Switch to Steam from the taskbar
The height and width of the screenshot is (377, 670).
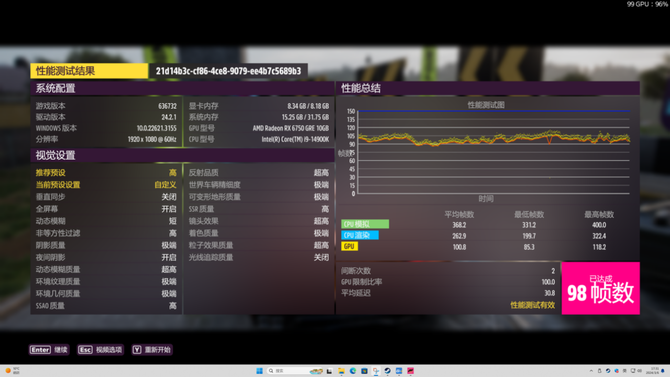tap(388, 371)
